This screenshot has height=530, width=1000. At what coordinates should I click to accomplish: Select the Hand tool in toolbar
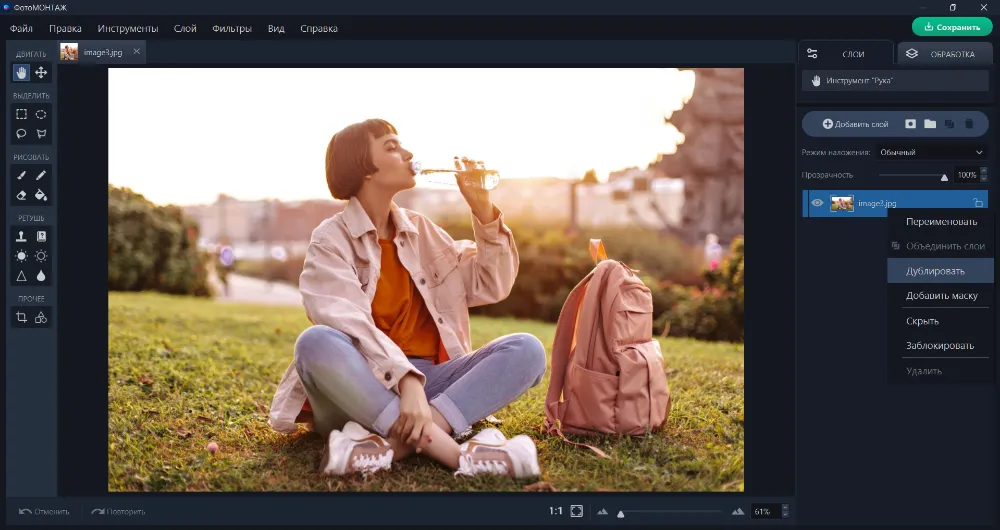point(21,73)
